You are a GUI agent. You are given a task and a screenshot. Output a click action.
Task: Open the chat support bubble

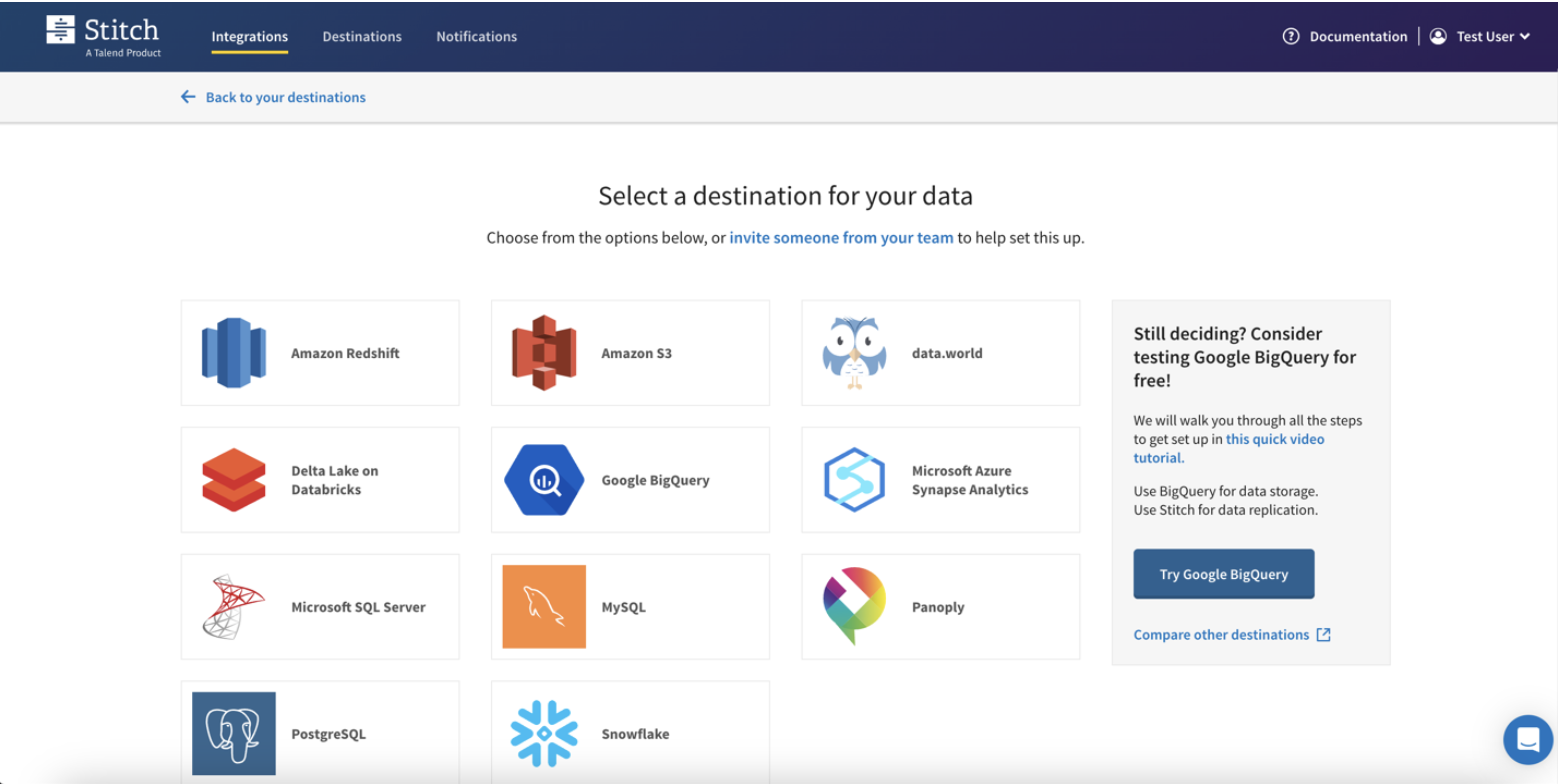pyautogui.click(x=1527, y=740)
